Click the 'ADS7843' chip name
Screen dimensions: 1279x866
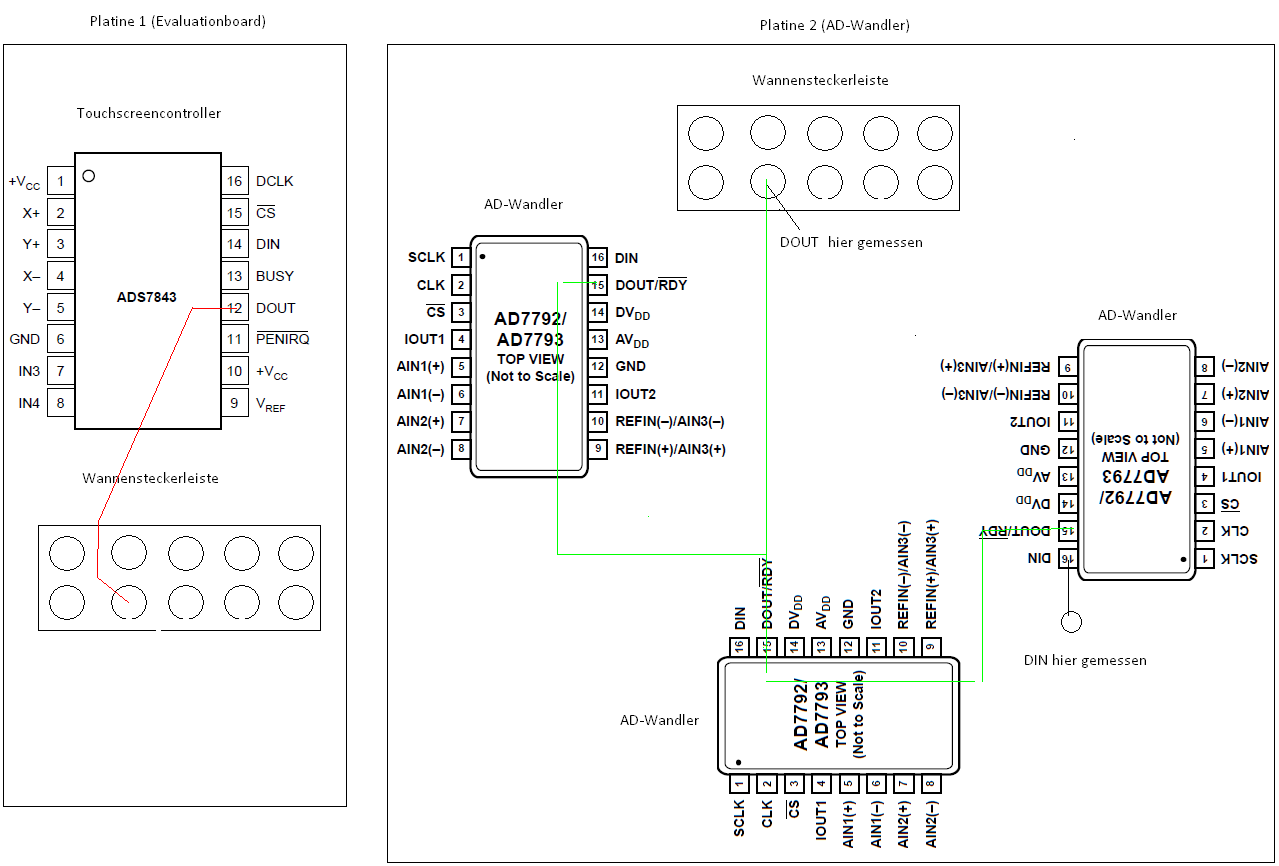tap(147, 298)
